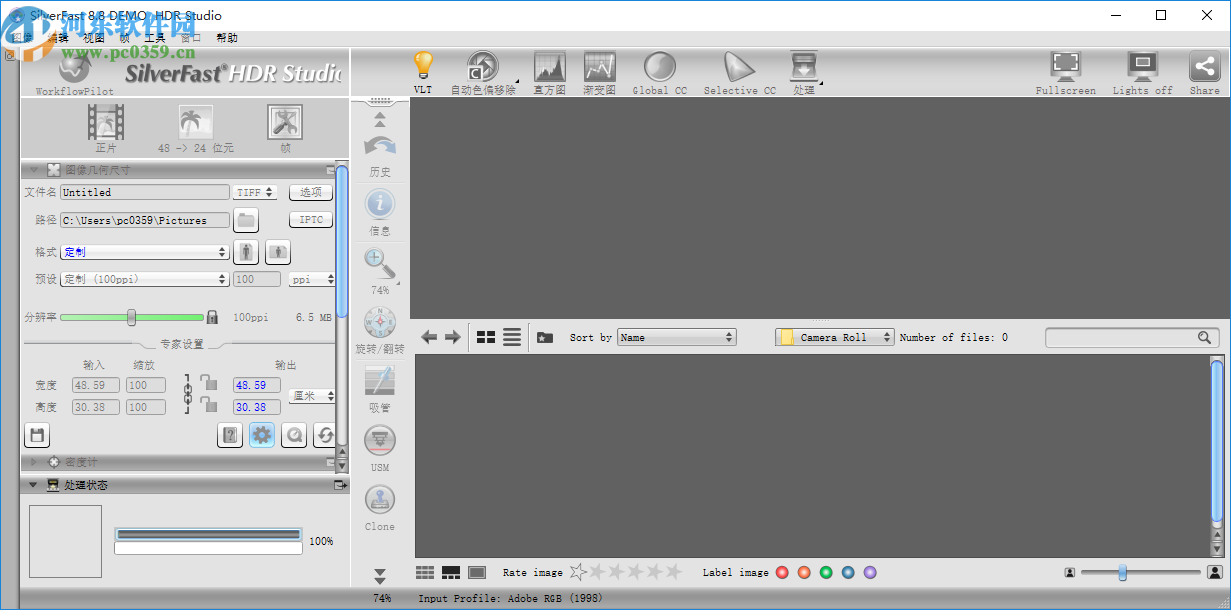Open the Camera Roll folder dropdown
The height and width of the screenshot is (610, 1231).
point(835,338)
